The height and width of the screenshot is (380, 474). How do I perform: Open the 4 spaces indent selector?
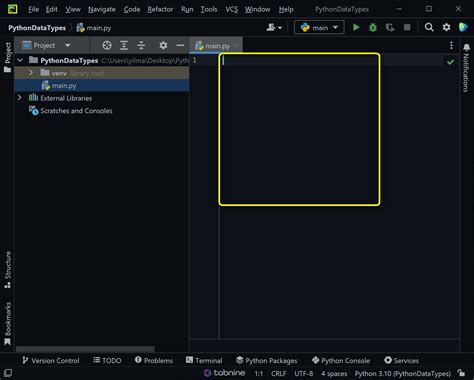pos(334,373)
